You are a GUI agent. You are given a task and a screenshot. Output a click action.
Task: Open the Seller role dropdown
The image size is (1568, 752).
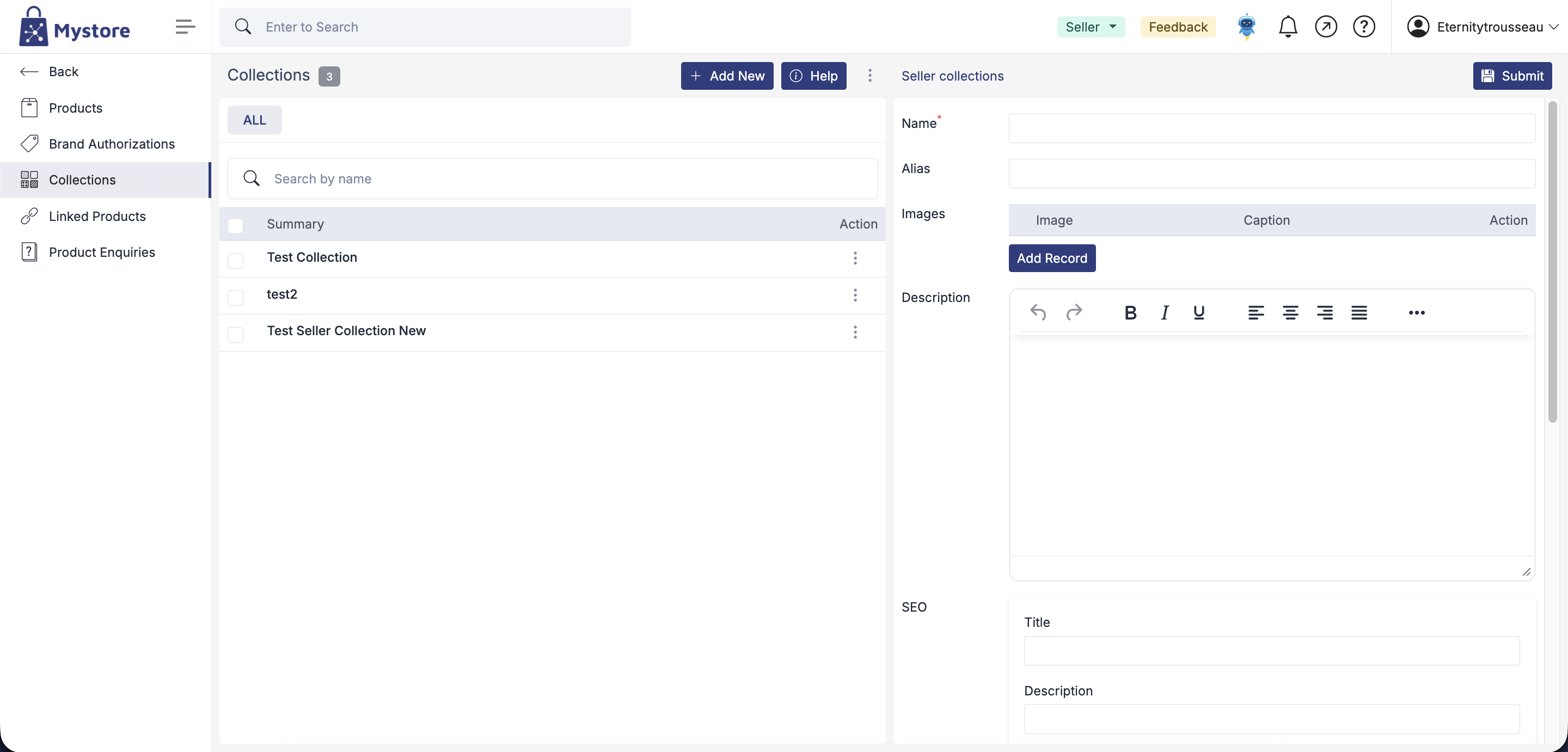point(1091,27)
